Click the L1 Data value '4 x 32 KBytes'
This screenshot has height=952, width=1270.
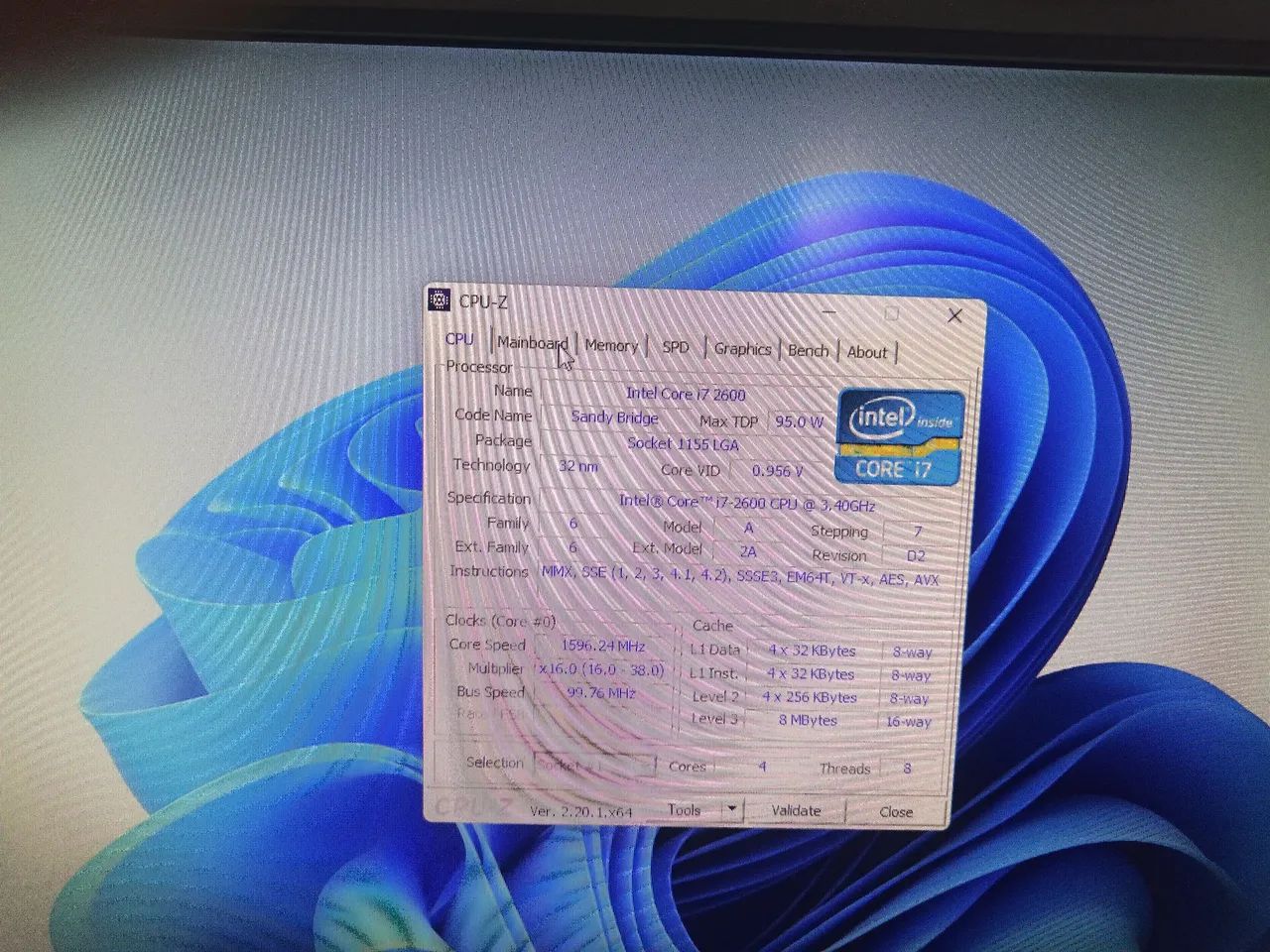pos(812,651)
